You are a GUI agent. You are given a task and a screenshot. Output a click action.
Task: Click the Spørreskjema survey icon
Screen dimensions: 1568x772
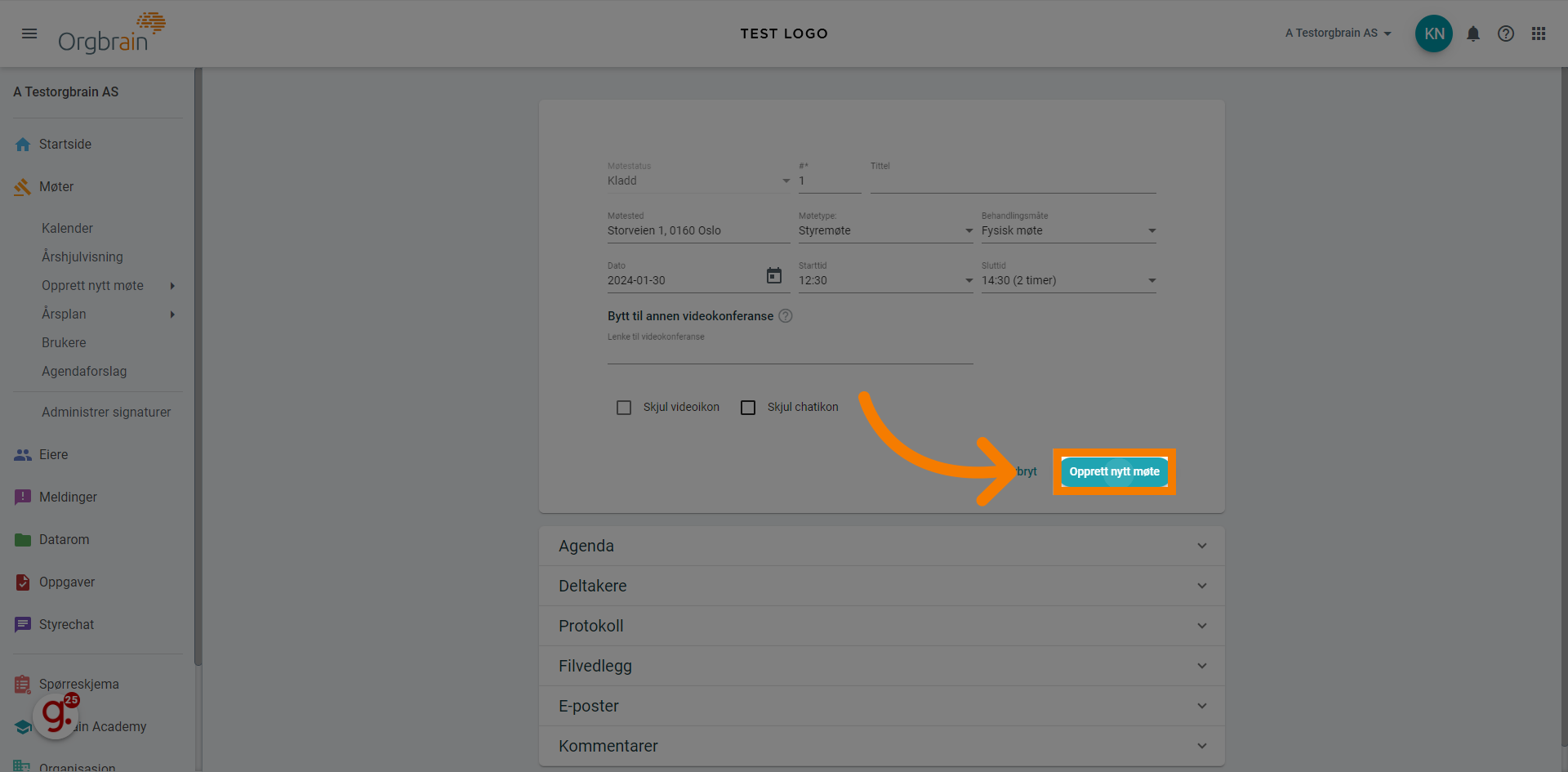click(x=23, y=684)
